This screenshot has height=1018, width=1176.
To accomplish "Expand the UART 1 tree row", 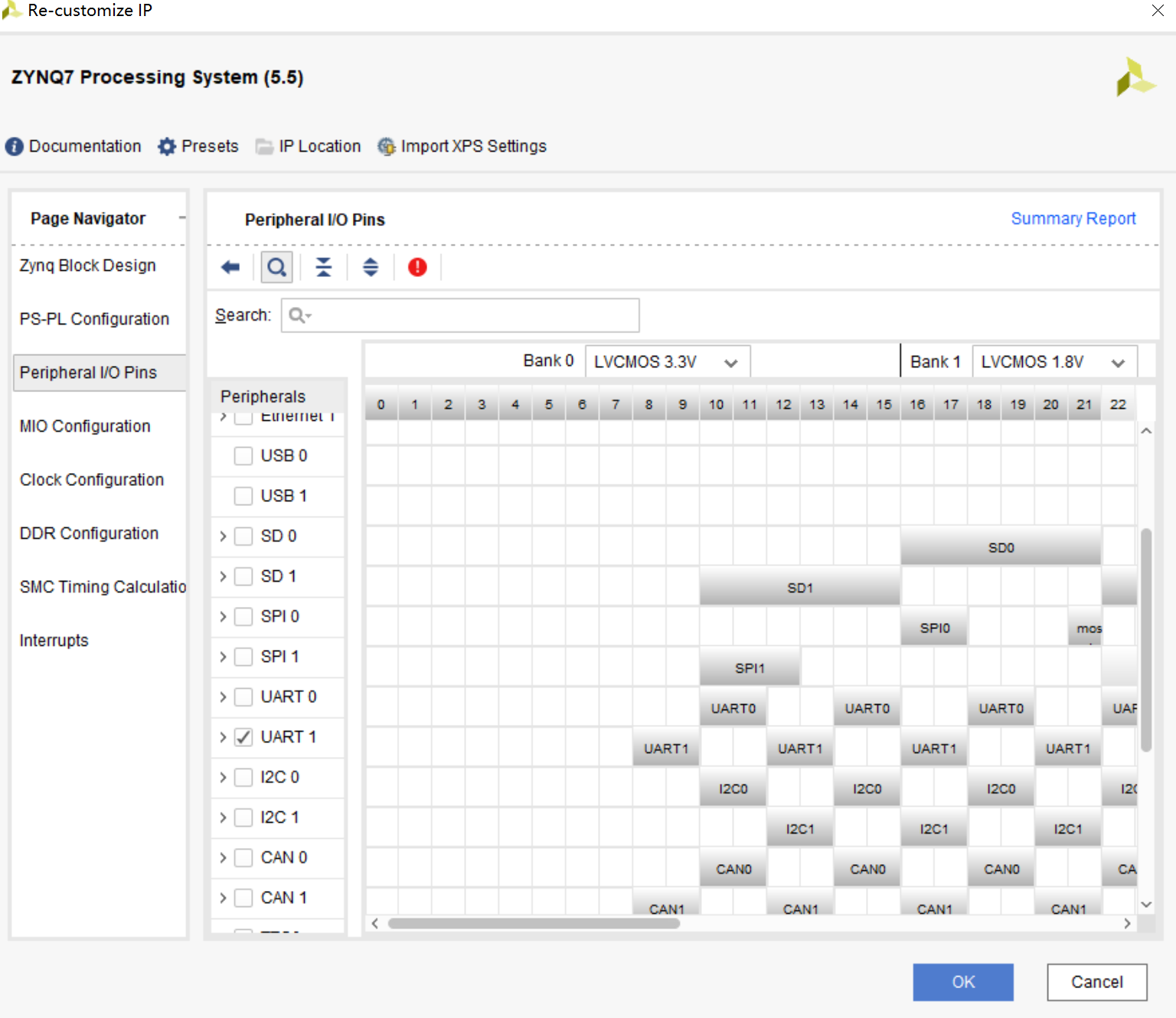I will pyautogui.click(x=223, y=737).
